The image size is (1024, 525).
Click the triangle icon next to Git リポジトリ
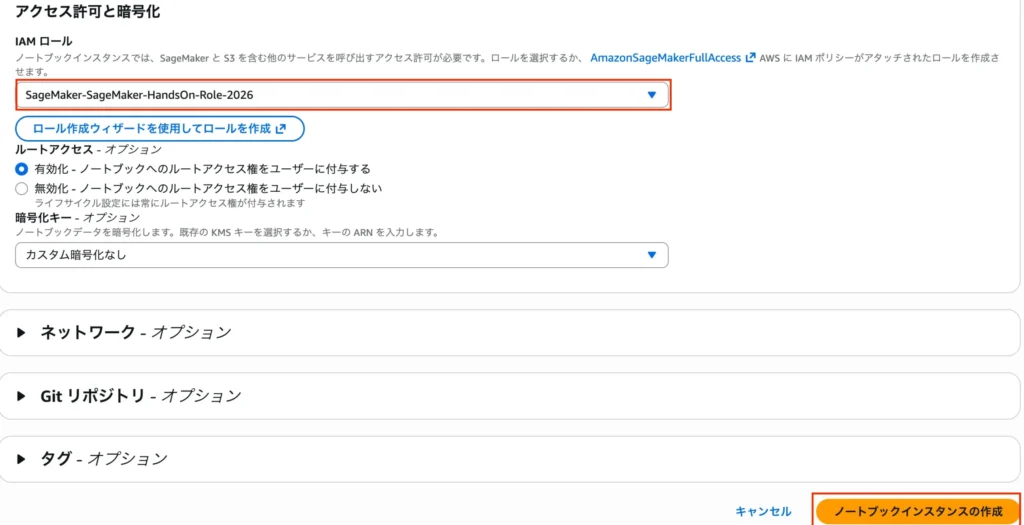point(22,396)
